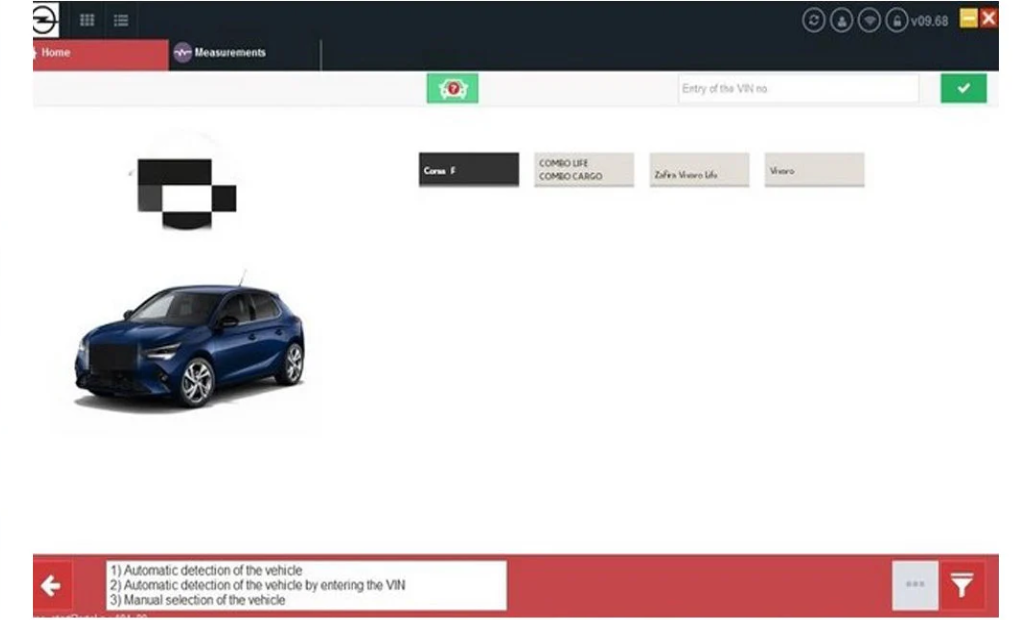Click the 'entering the VIN' instruction line

coord(257,585)
